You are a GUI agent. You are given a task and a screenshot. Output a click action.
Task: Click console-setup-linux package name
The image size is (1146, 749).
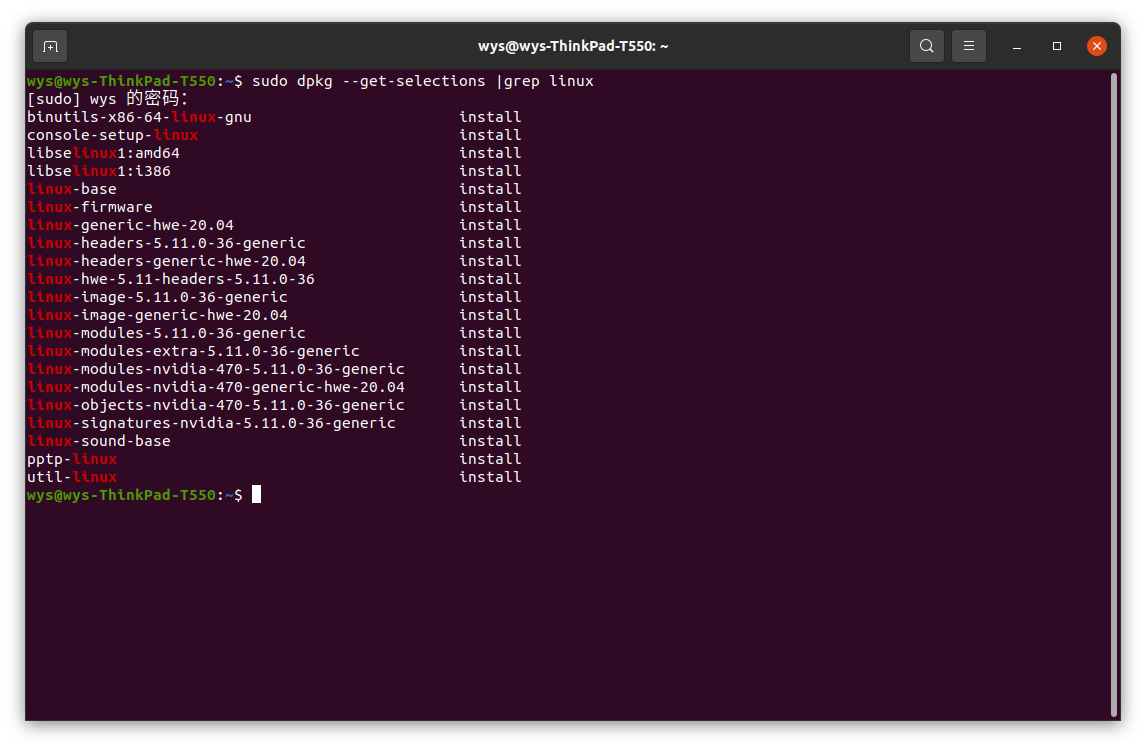click(x=113, y=135)
